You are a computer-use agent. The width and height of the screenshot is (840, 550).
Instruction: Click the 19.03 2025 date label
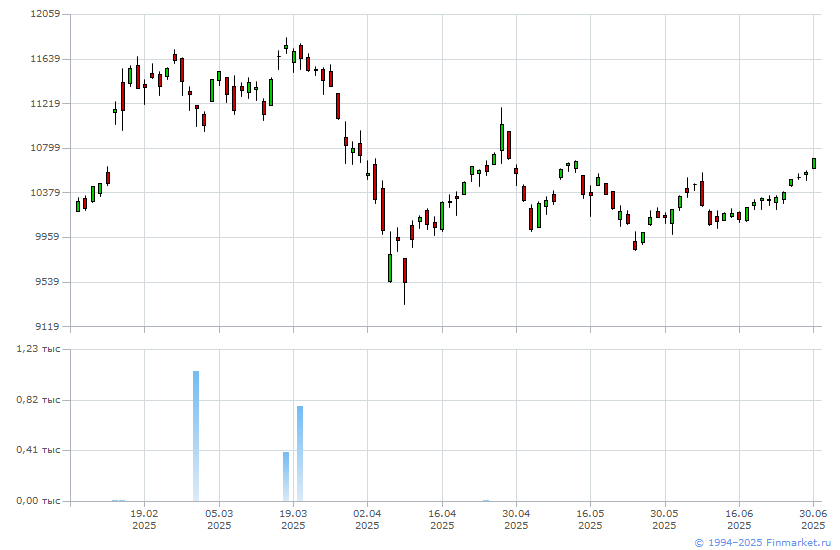pyautogui.click(x=293, y=519)
